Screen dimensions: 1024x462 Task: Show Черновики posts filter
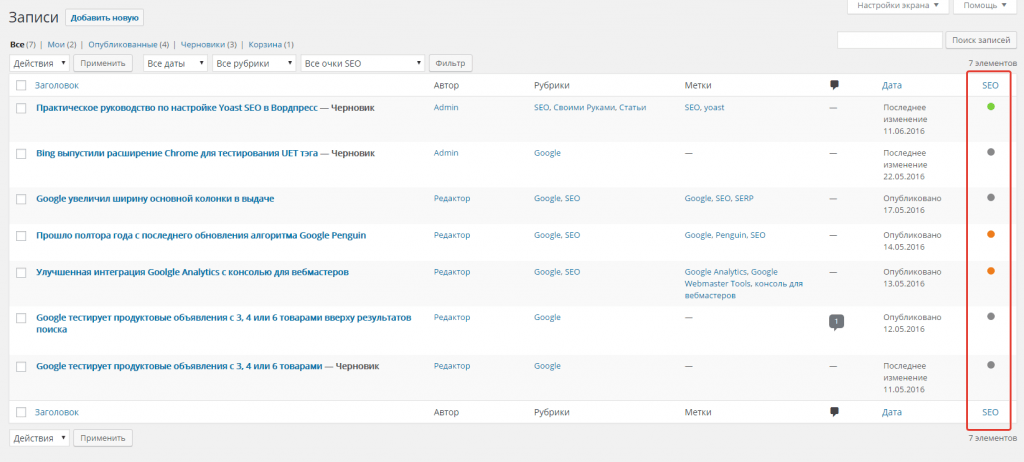click(x=203, y=44)
